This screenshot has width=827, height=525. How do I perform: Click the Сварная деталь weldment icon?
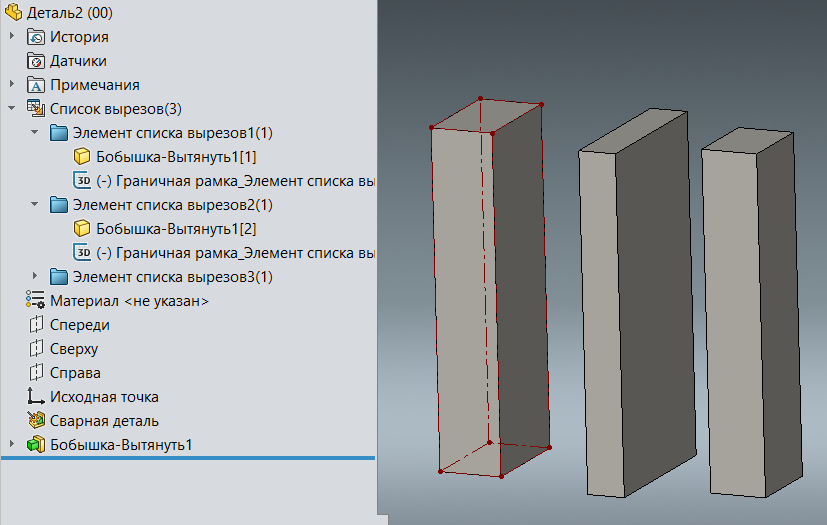pyautogui.click(x=36, y=421)
